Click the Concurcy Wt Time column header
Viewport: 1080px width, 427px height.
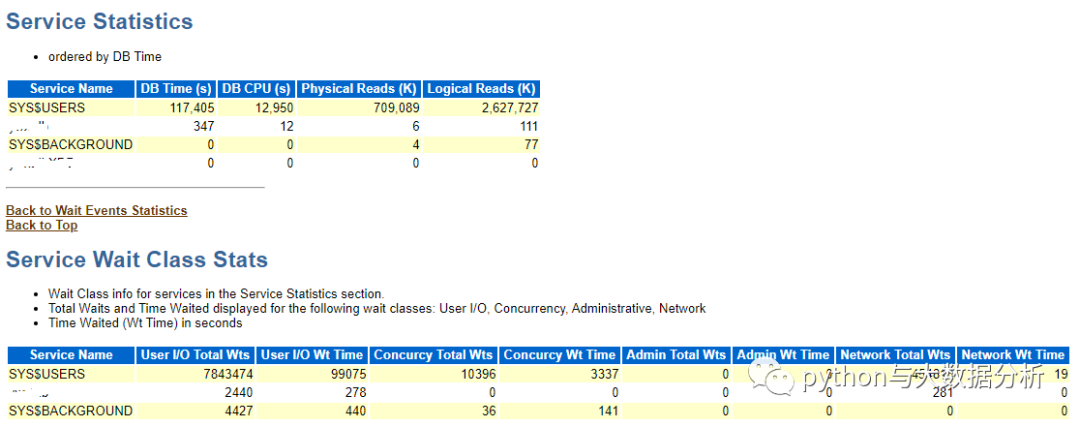(x=559, y=355)
